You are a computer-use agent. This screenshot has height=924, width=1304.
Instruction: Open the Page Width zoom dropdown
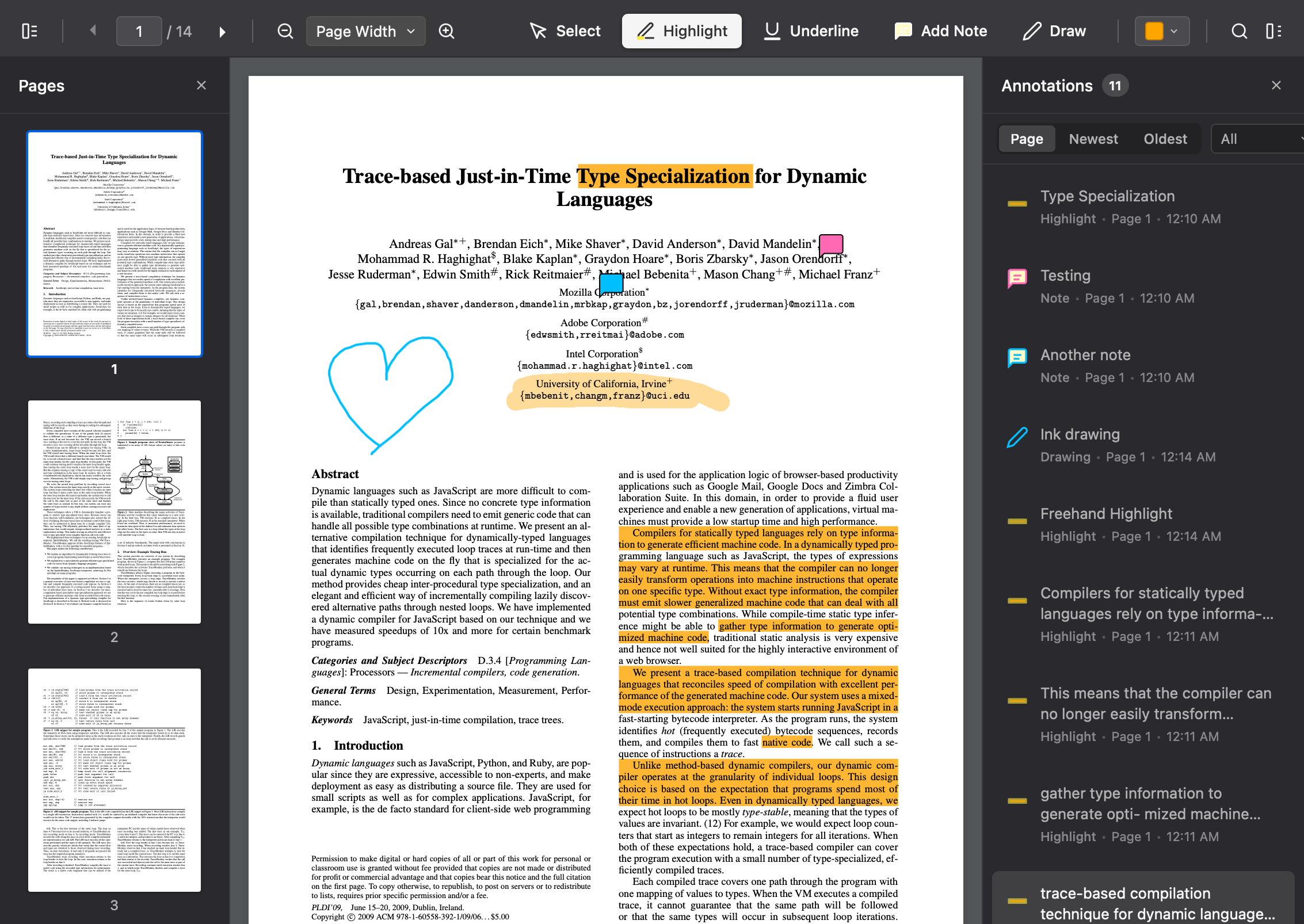[365, 31]
